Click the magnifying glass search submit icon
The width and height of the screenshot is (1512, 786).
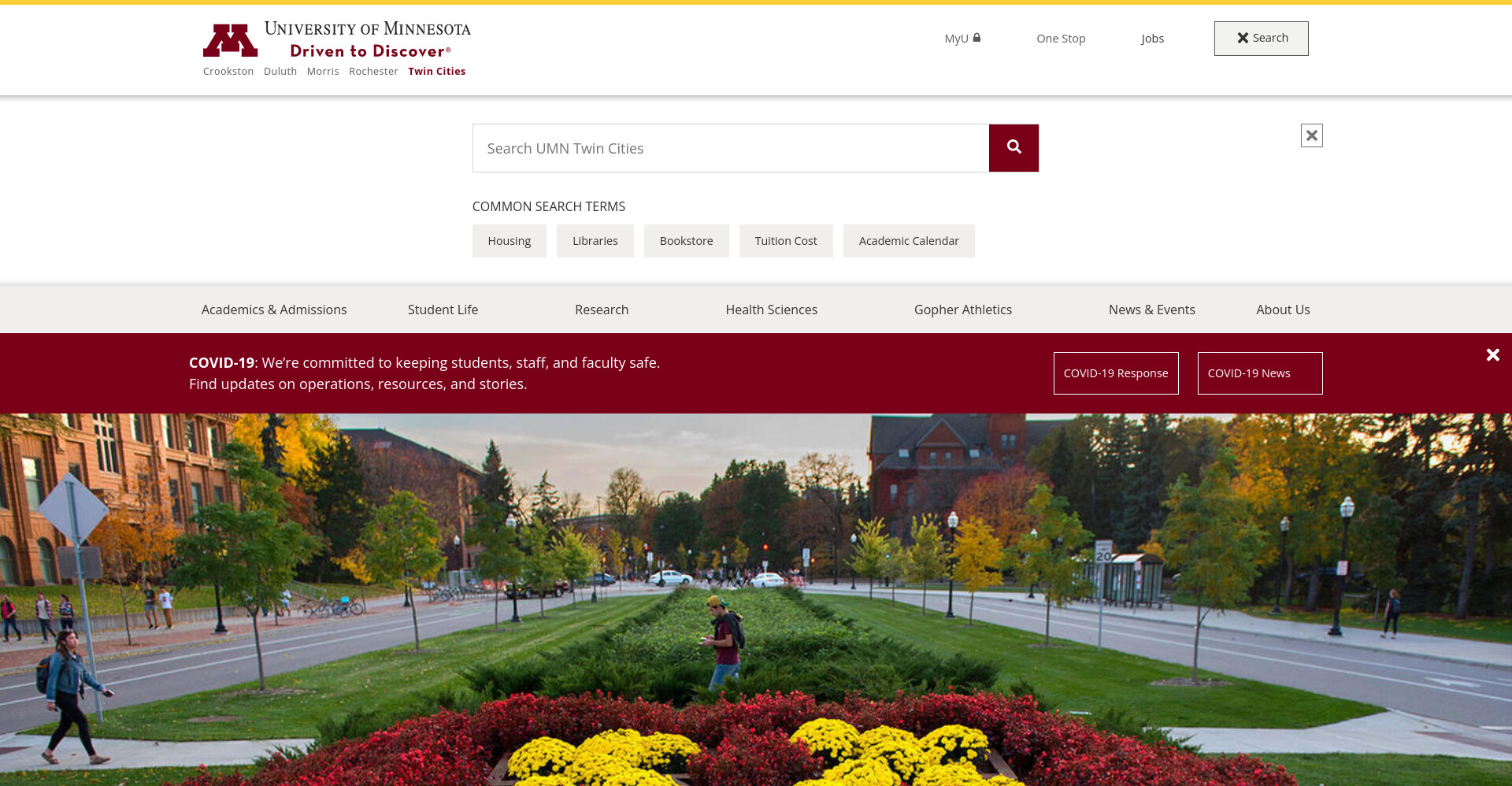click(x=1014, y=148)
